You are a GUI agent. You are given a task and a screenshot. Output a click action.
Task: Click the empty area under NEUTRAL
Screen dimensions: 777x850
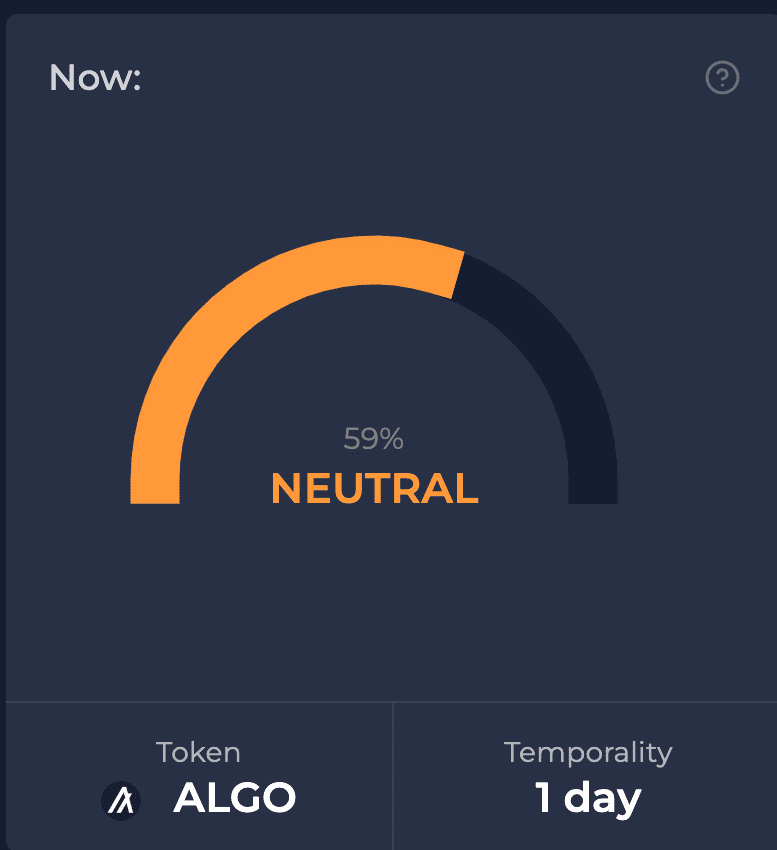coord(374,596)
